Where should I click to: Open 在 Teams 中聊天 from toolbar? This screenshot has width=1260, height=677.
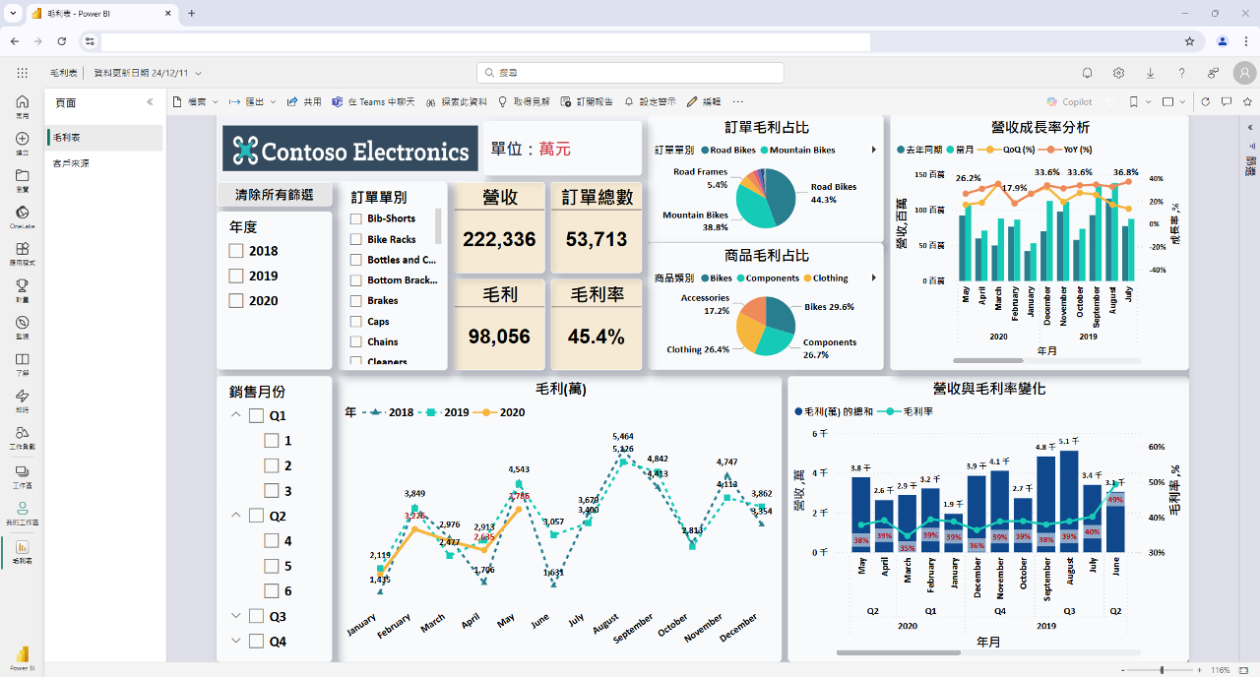(x=373, y=102)
